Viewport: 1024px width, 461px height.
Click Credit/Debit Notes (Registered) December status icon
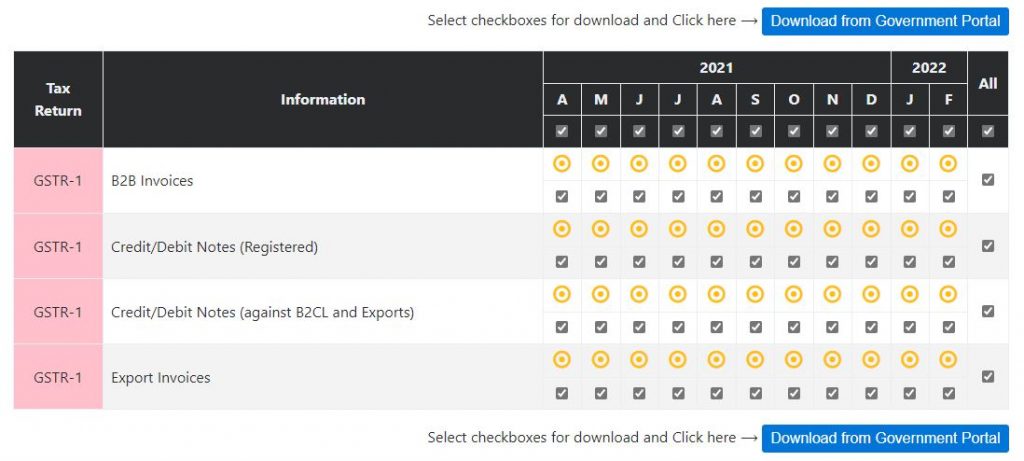871,229
